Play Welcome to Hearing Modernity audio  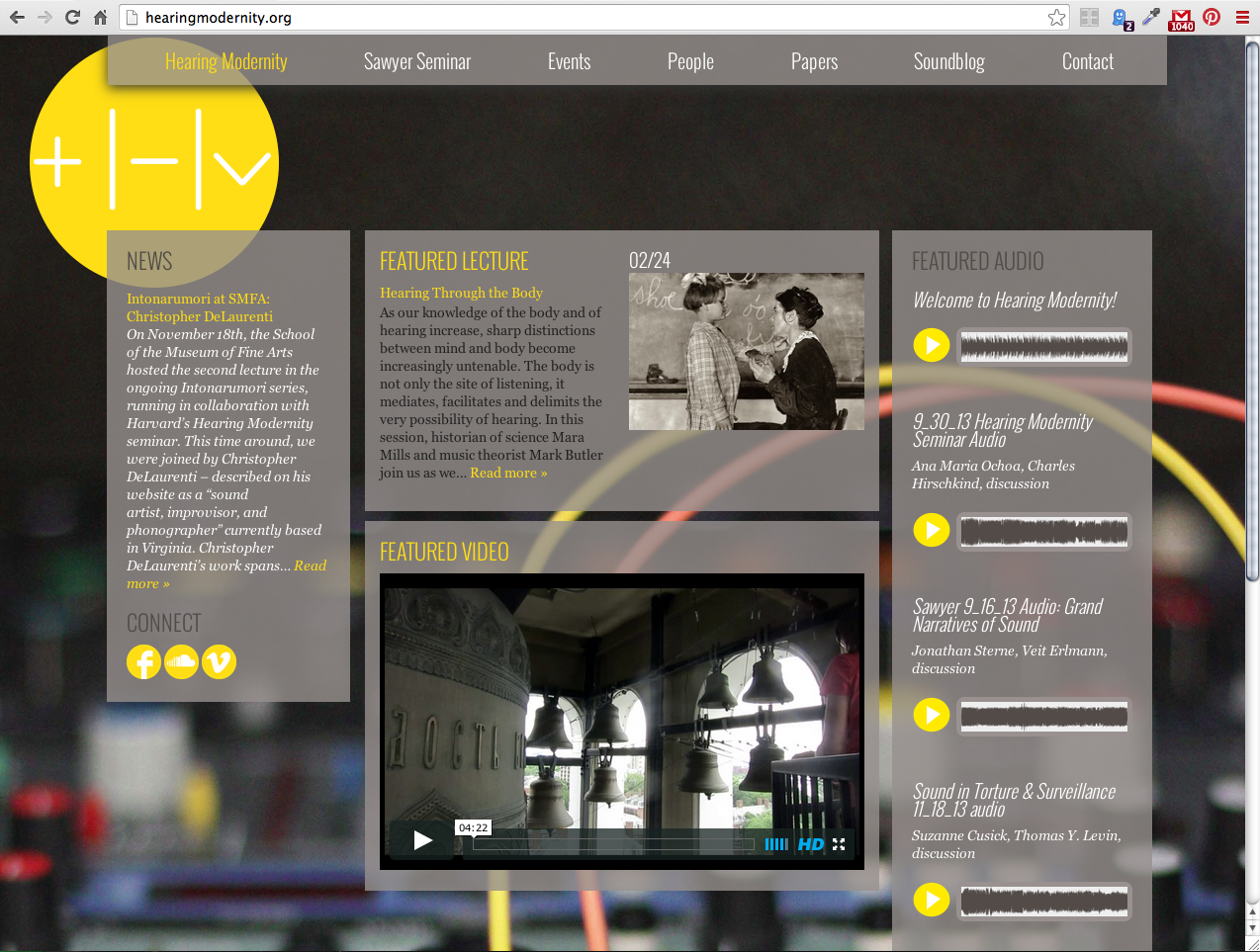931,345
